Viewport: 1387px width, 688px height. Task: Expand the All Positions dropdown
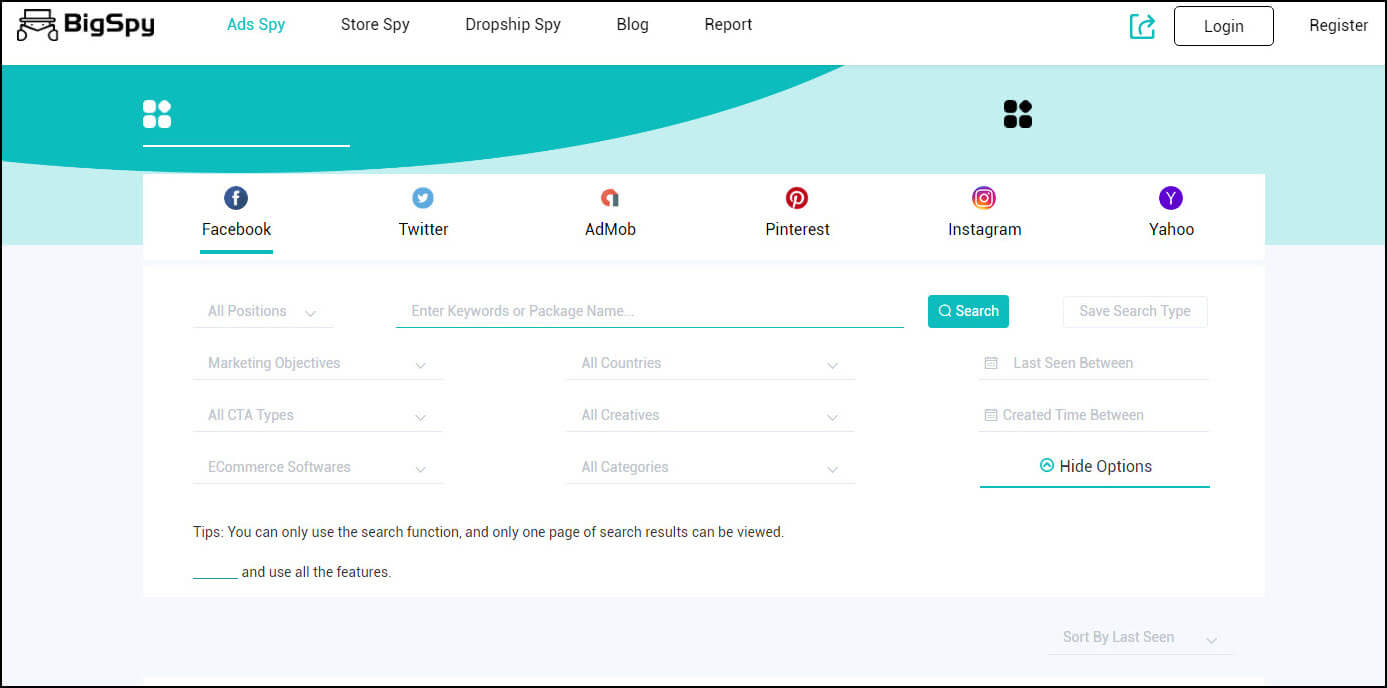click(263, 312)
